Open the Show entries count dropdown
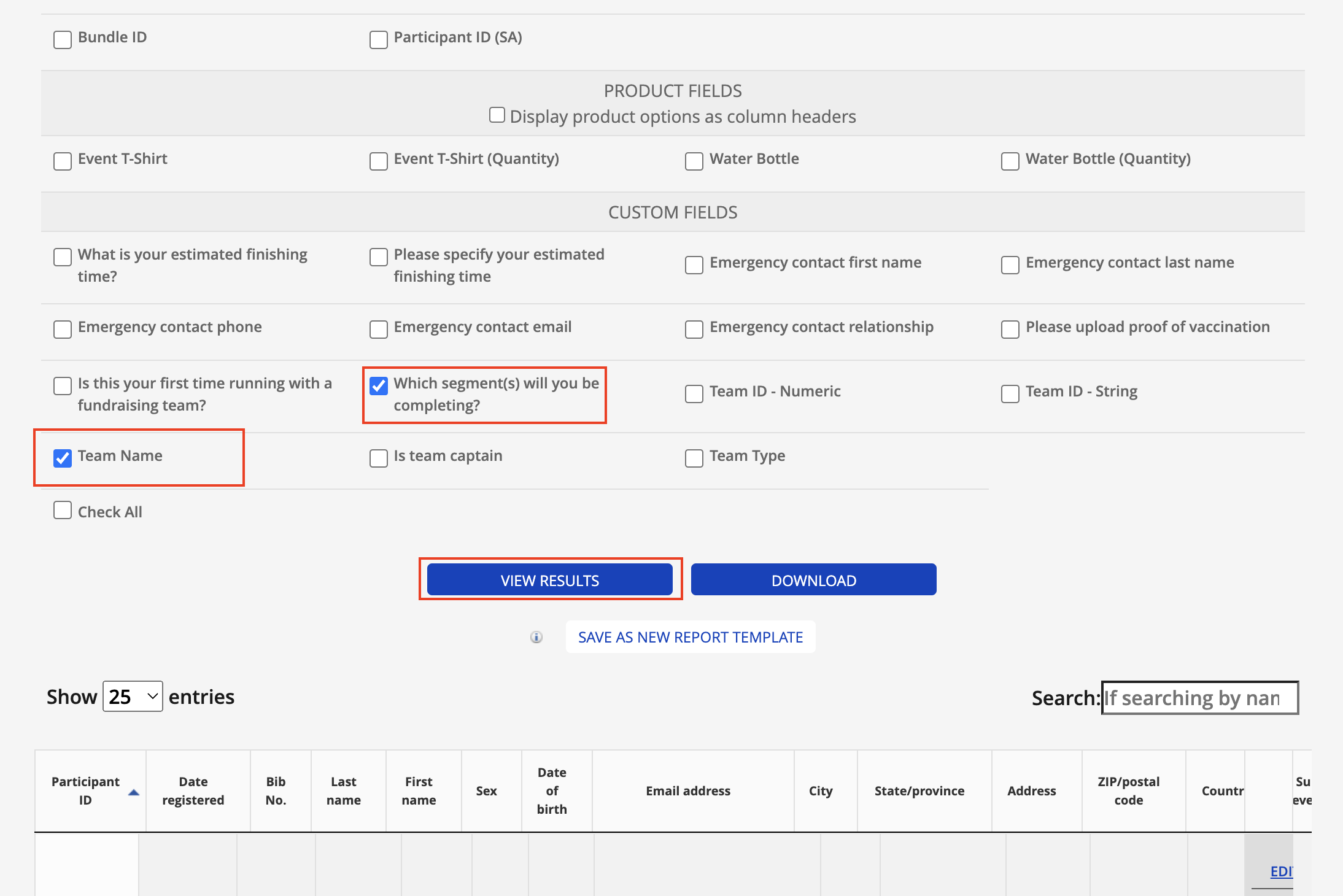1343x896 pixels. point(133,697)
